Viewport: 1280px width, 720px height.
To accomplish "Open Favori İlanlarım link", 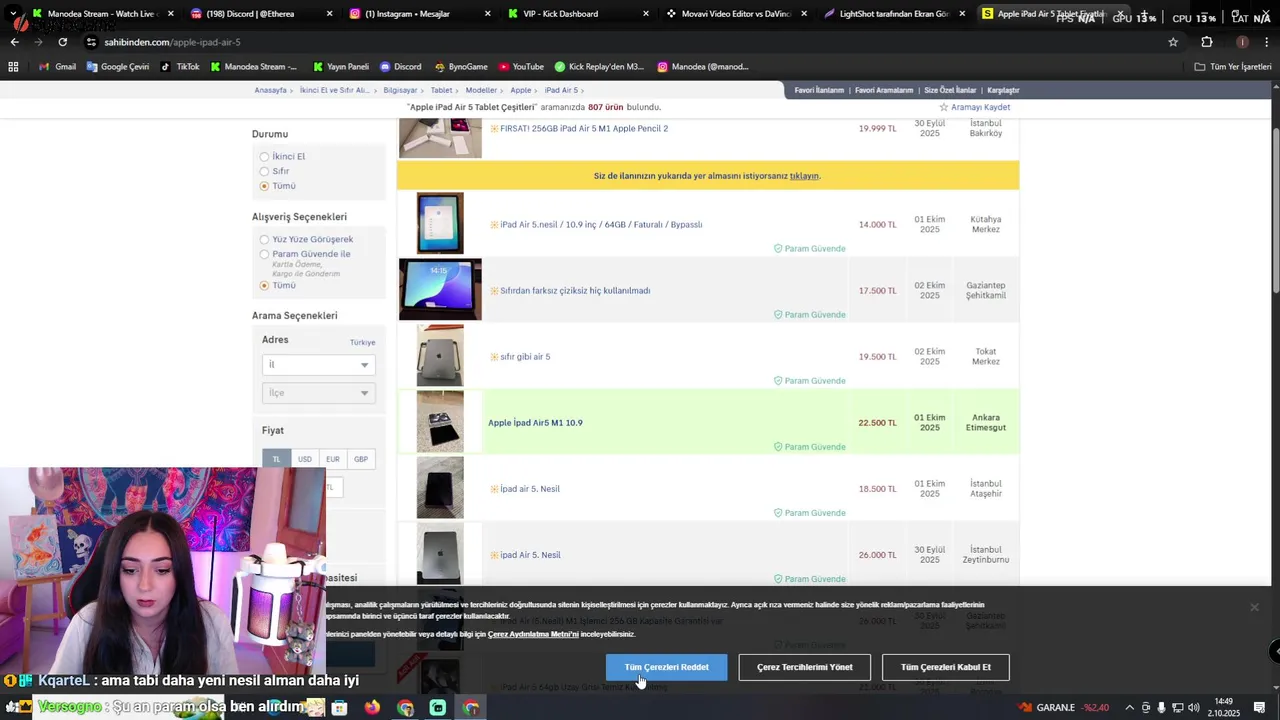I will click(819, 90).
